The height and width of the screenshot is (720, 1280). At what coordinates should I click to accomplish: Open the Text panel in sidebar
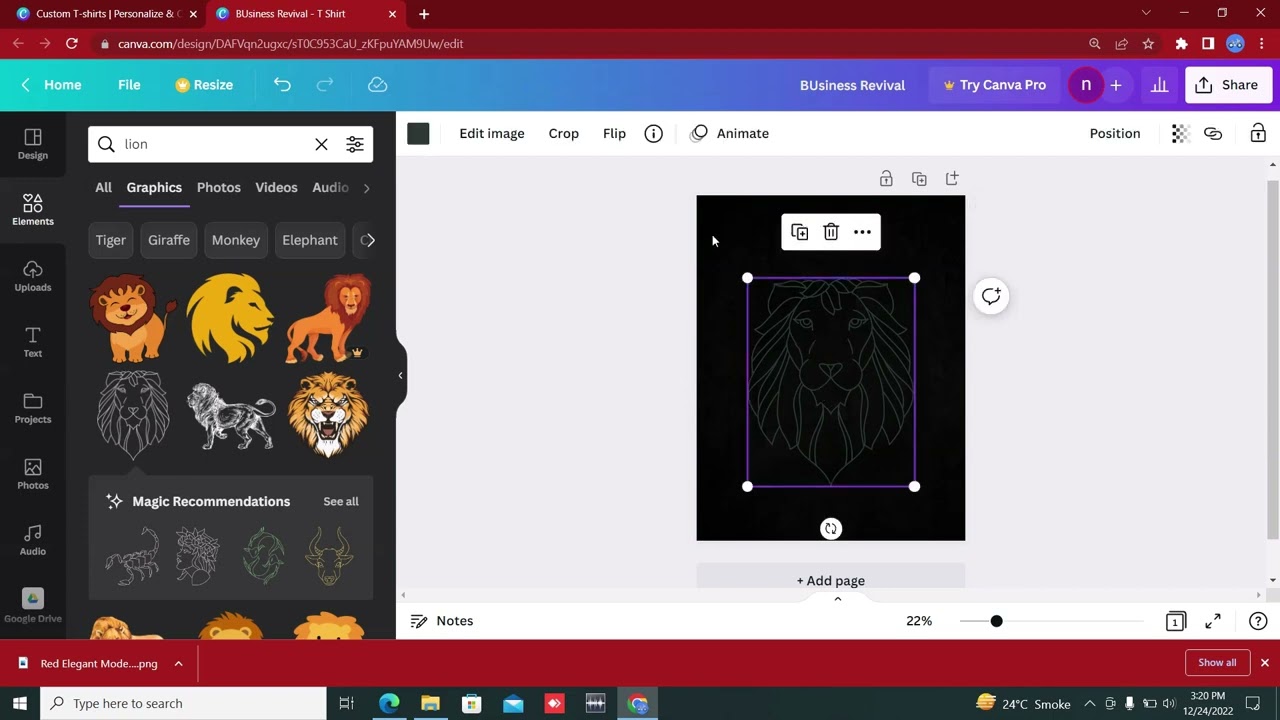(x=33, y=342)
